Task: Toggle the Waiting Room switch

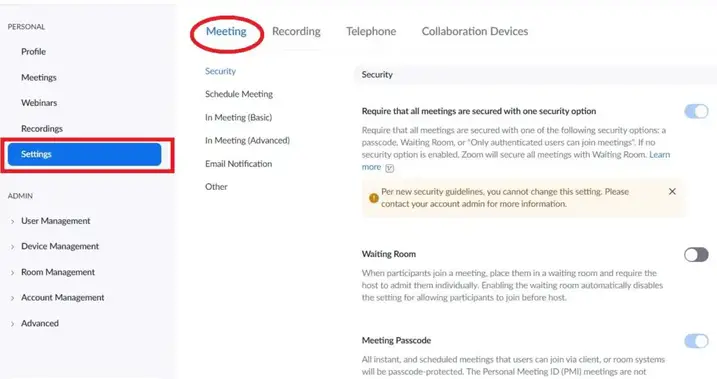Action: 696,255
